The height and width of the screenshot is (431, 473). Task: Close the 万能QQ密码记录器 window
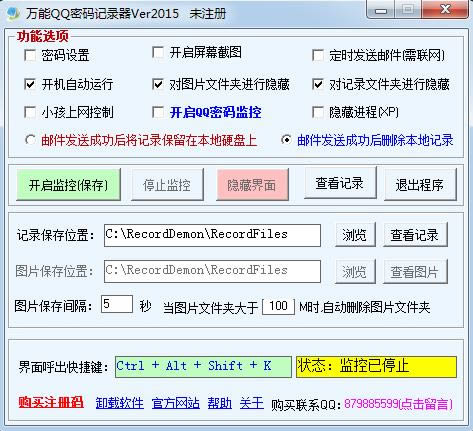click(446, 9)
